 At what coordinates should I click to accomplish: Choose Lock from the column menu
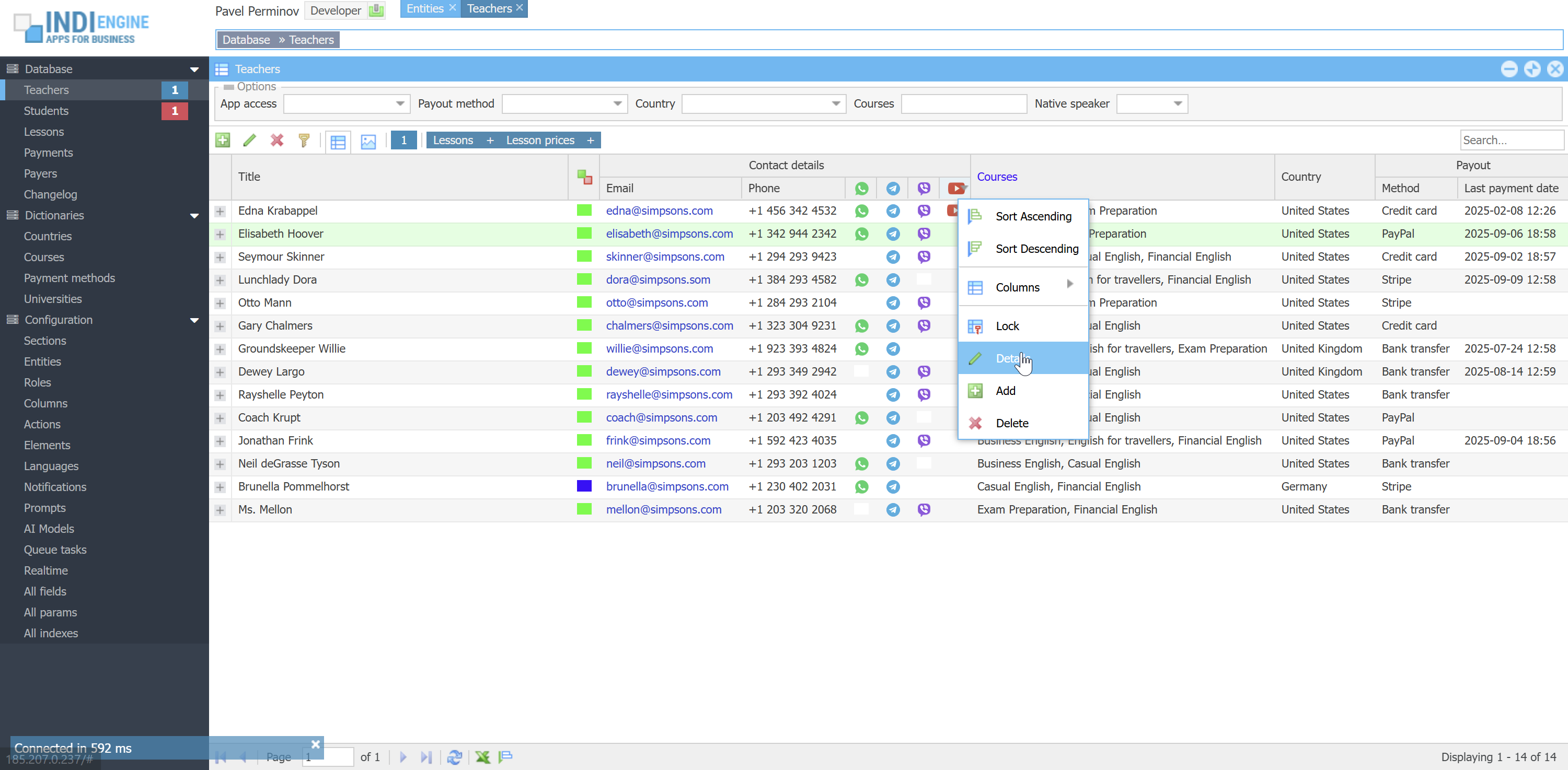(1007, 326)
